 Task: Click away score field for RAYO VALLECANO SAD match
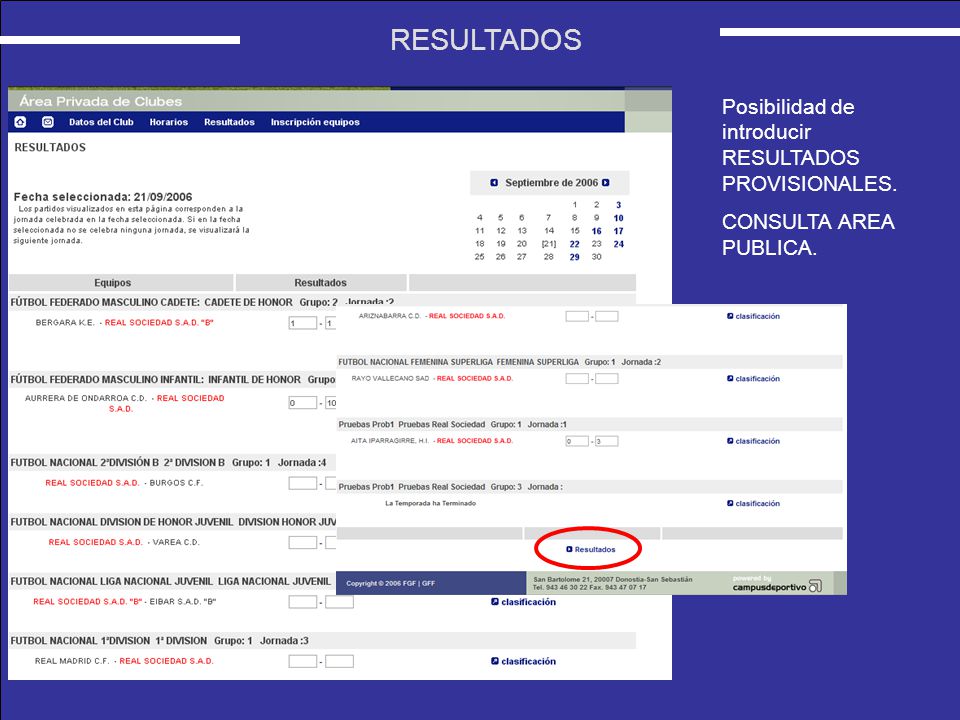pos(607,379)
